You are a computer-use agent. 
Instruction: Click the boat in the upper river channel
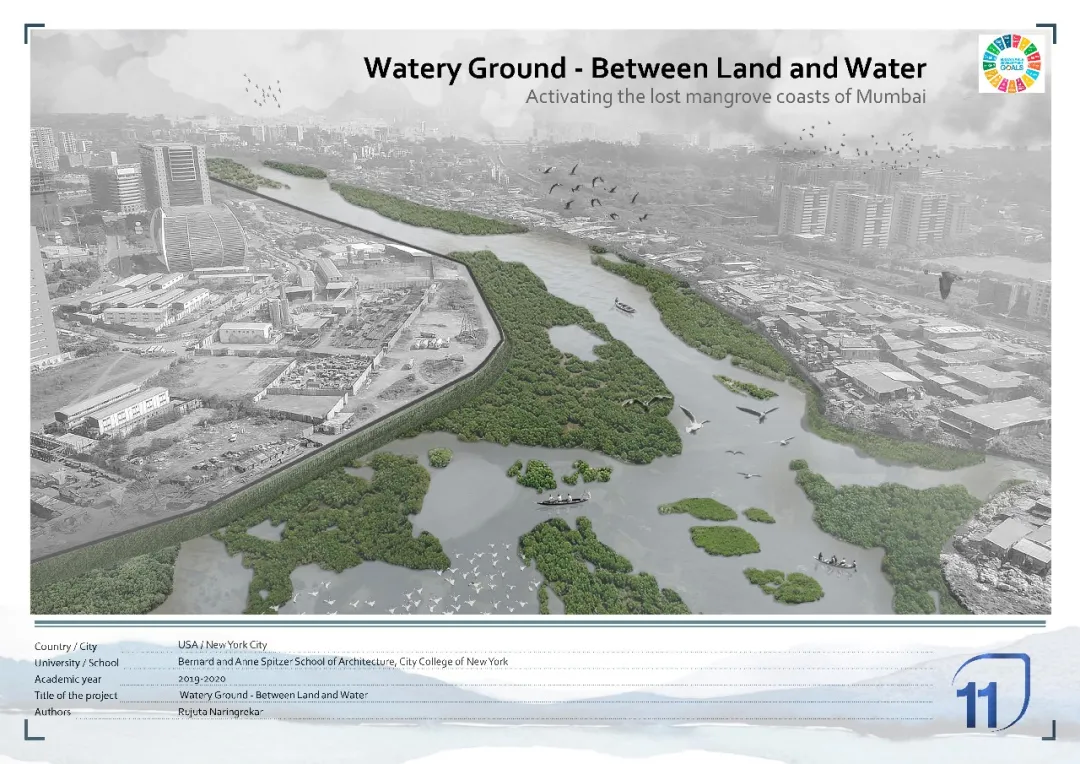(624, 306)
